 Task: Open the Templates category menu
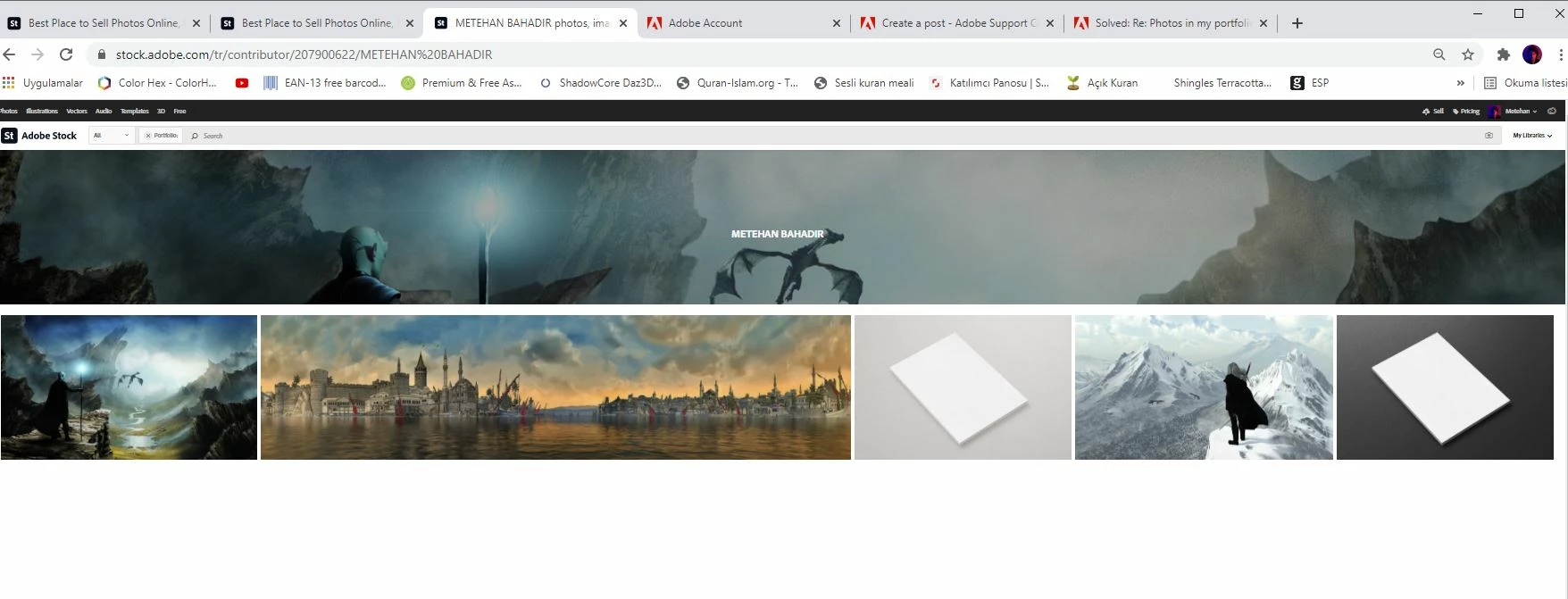(135, 112)
